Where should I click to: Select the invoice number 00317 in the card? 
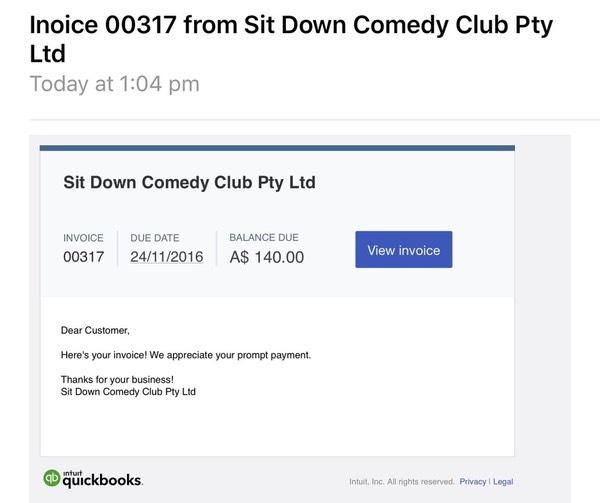tap(83, 257)
